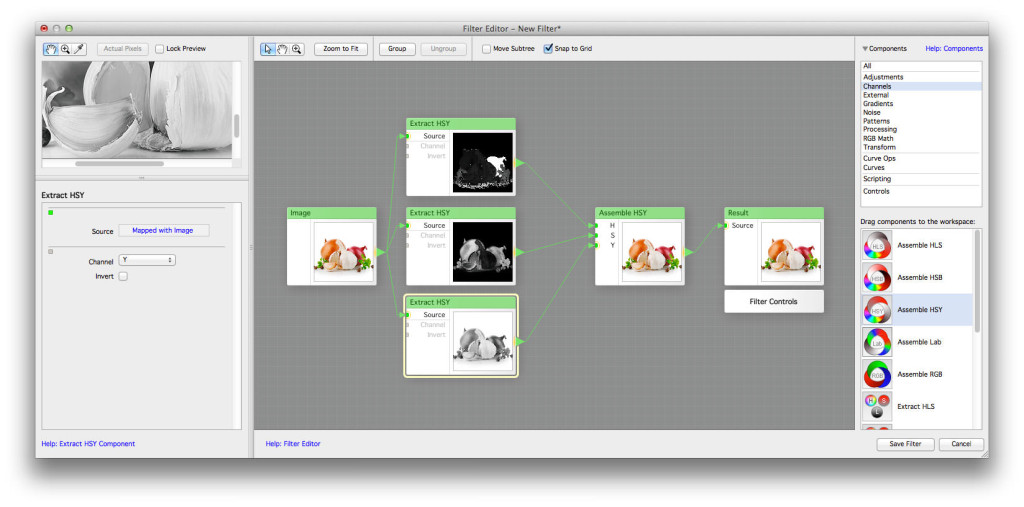The width and height of the screenshot is (1024, 507).
Task: Click the Mapped with Image source button
Action: 164,230
